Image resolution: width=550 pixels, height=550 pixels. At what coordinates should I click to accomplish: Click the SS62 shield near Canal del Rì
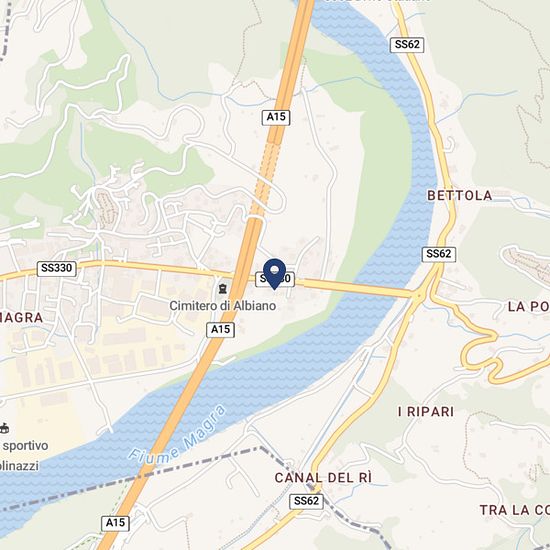tap(306, 501)
